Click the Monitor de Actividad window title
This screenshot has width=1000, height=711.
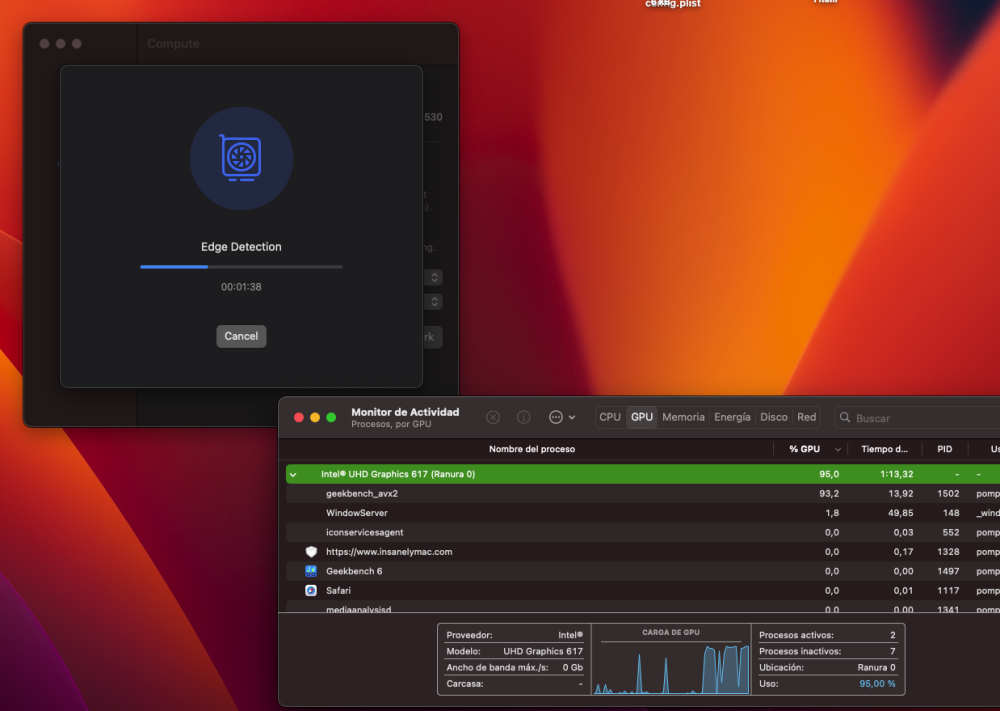pos(405,412)
